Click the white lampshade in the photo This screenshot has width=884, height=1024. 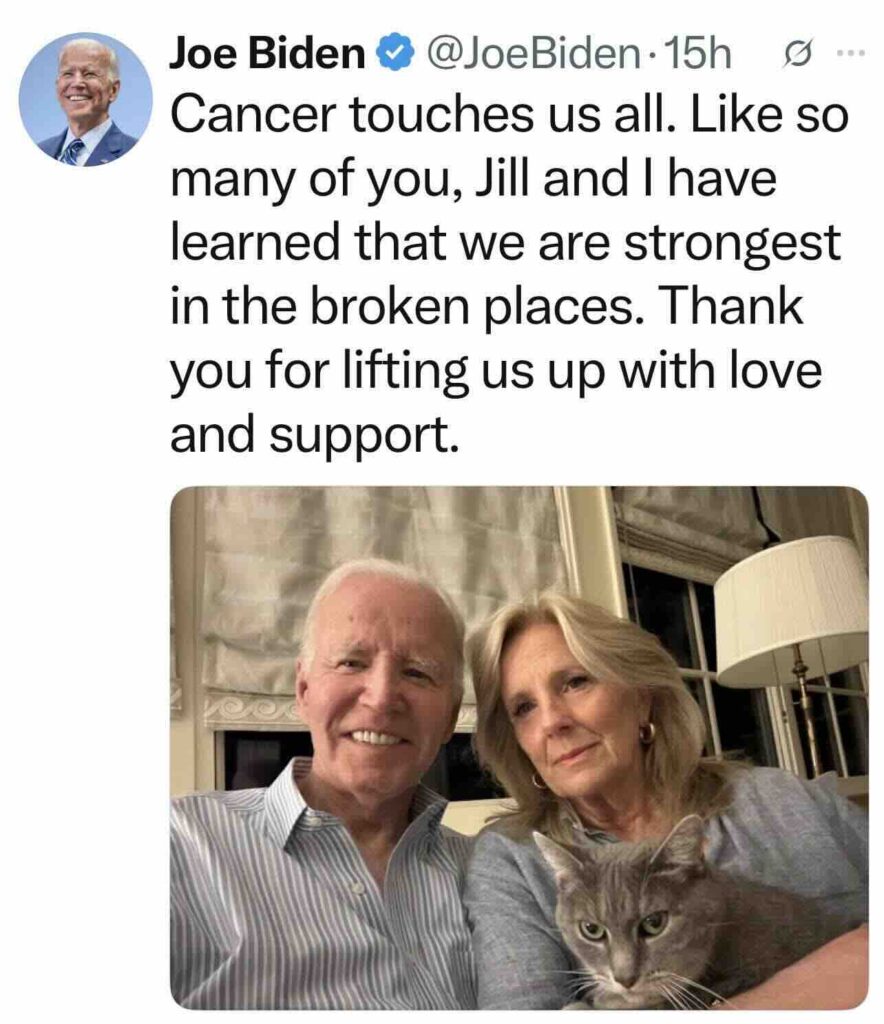[x=791, y=609]
